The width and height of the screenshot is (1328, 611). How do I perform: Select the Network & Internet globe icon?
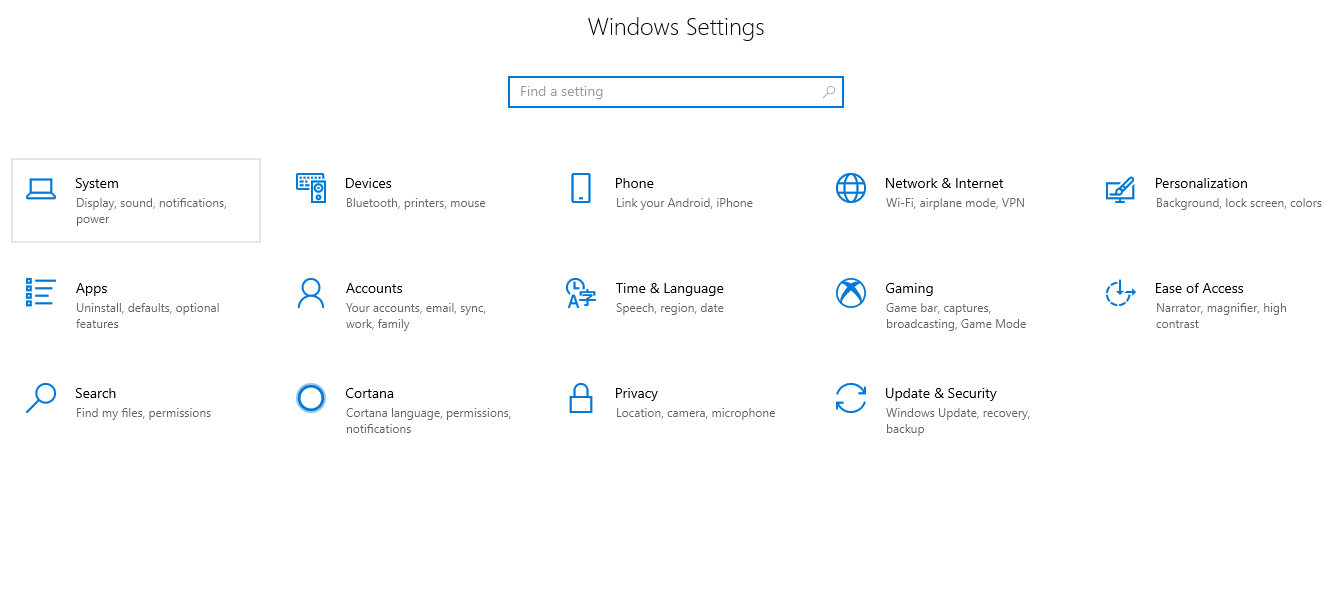(x=851, y=188)
